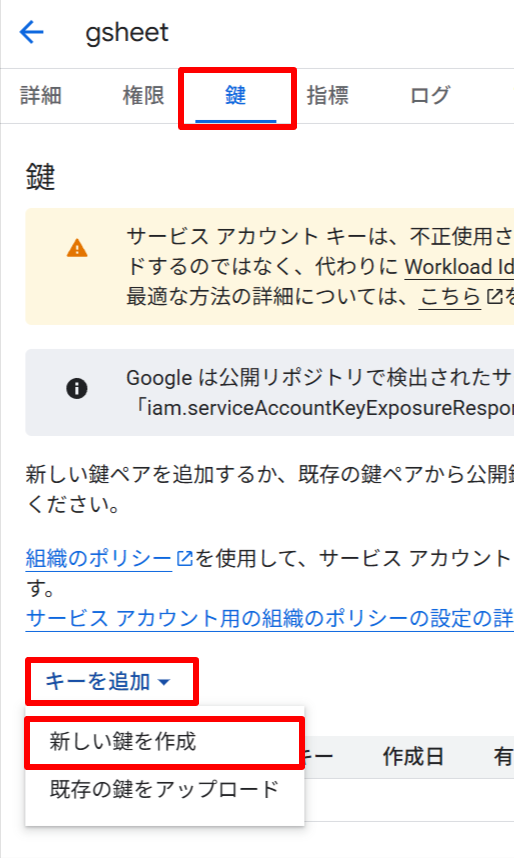
Task: Open the サービス アカウント用の組織のポリシー link
Action: pos(269,618)
